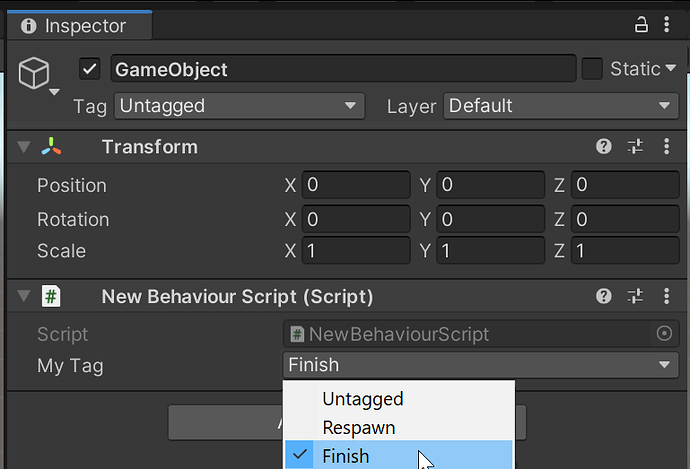The width and height of the screenshot is (690, 469).
Task: Click the Position X value field
Action: (356, 185)
